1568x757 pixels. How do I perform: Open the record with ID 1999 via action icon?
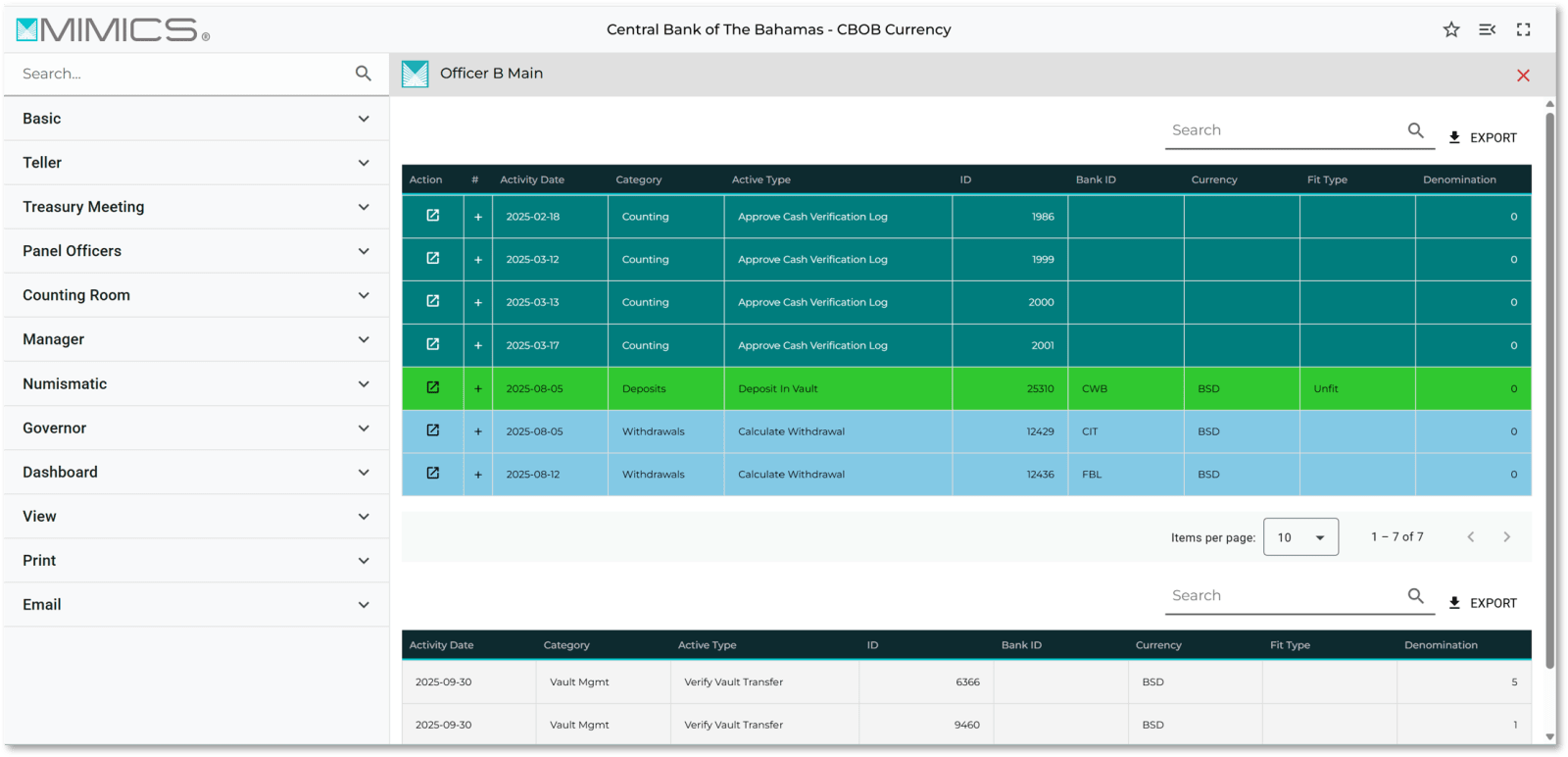[x=433, y=259]
